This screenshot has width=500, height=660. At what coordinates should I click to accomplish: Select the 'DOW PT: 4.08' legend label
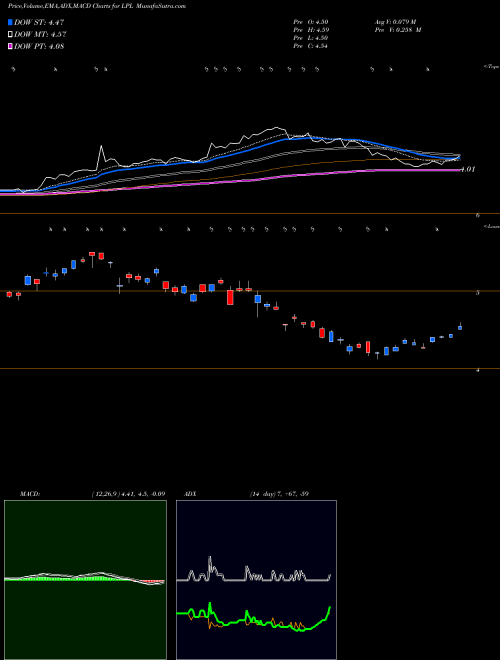(x=39, y=47)
